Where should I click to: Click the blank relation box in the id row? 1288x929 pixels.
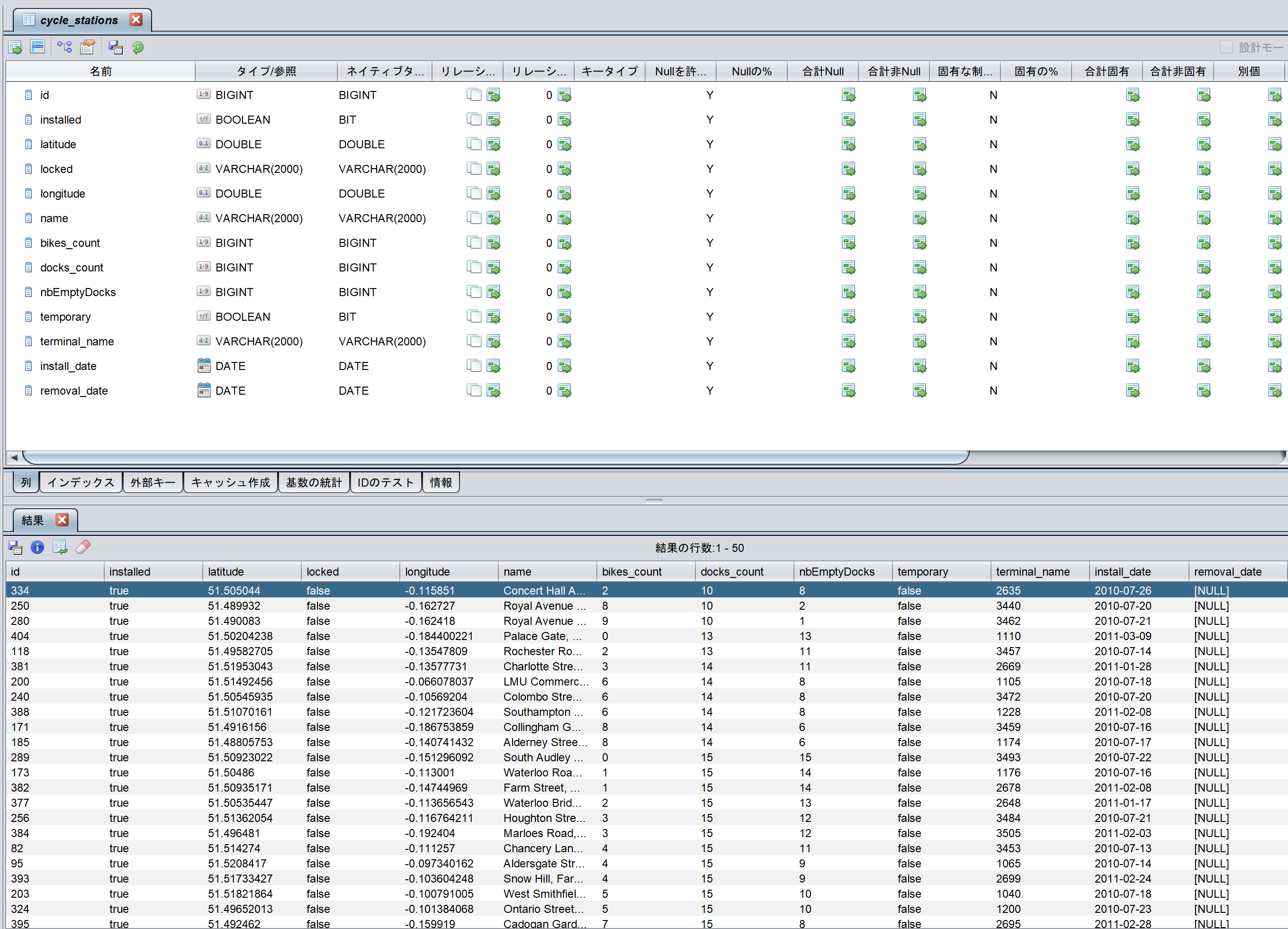[474, 95]
